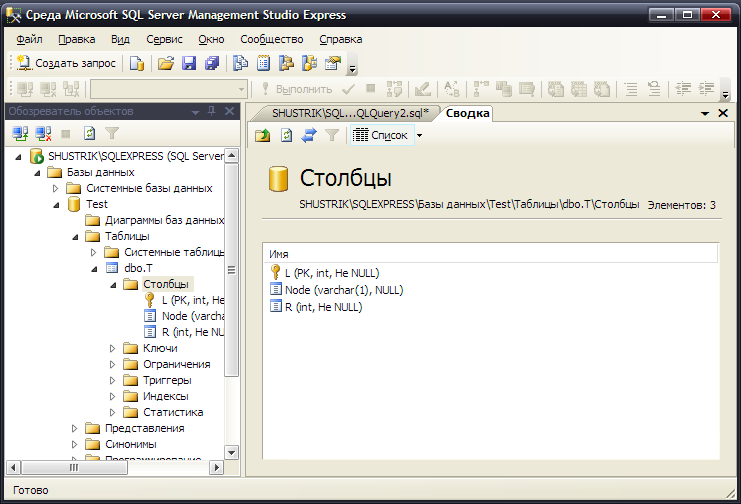Click the Создать запрос new query button
The height and width of the screenshot is (504, 741).
66,63
